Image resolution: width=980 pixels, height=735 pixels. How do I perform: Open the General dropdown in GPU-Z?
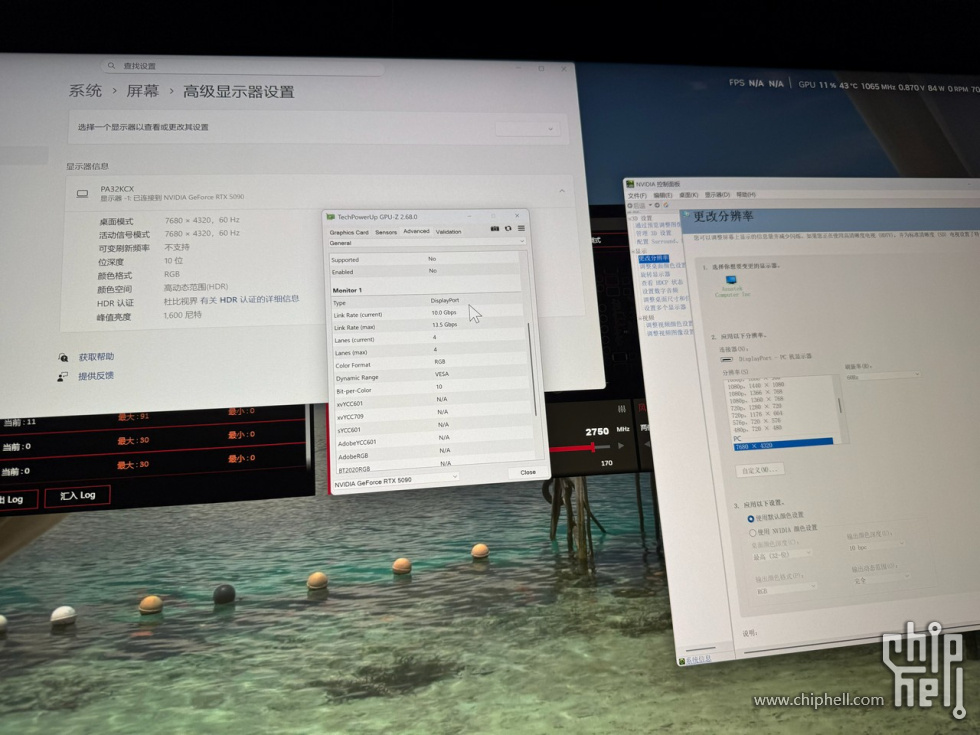(427, 243)
